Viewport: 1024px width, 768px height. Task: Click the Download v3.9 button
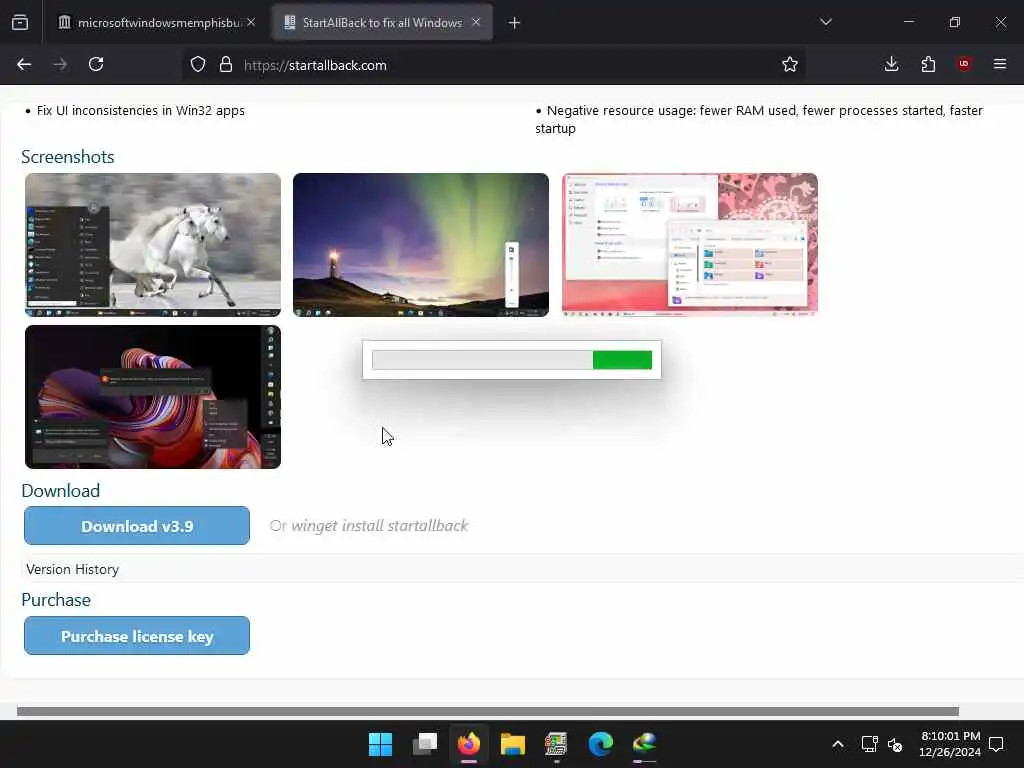[x=137, y=526]
